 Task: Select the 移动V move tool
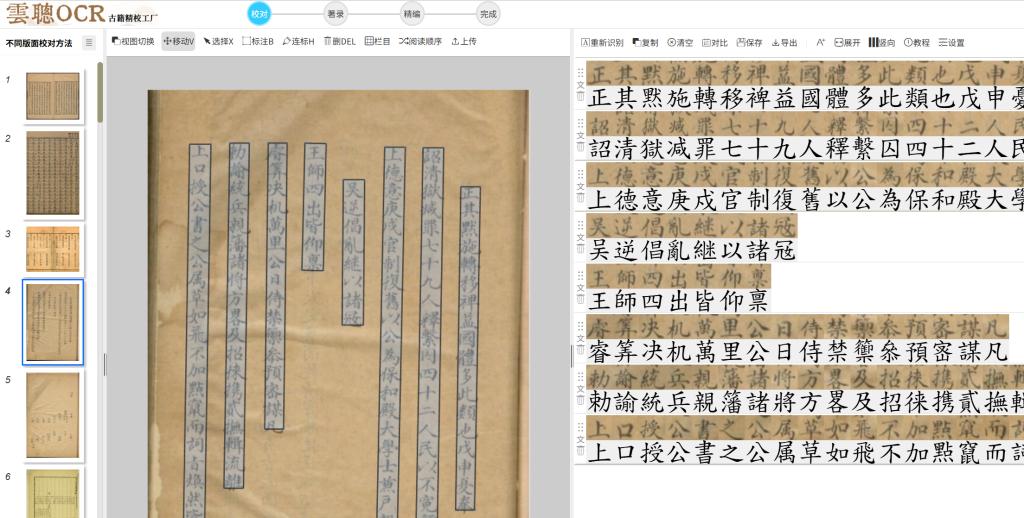click(x=178, y=41)
